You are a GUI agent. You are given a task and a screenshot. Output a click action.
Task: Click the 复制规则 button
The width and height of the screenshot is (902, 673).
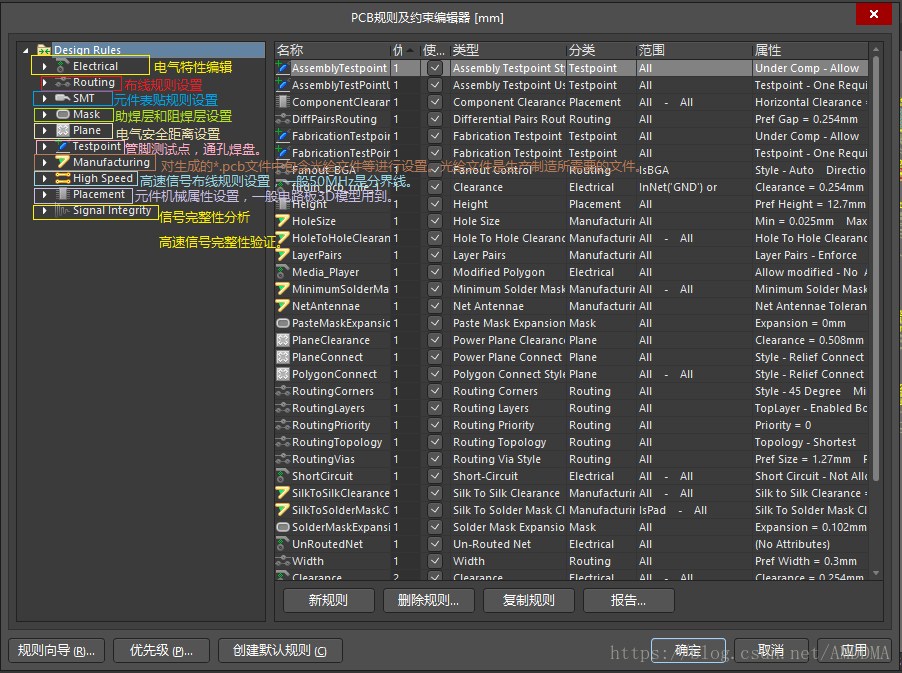[529, 601]
